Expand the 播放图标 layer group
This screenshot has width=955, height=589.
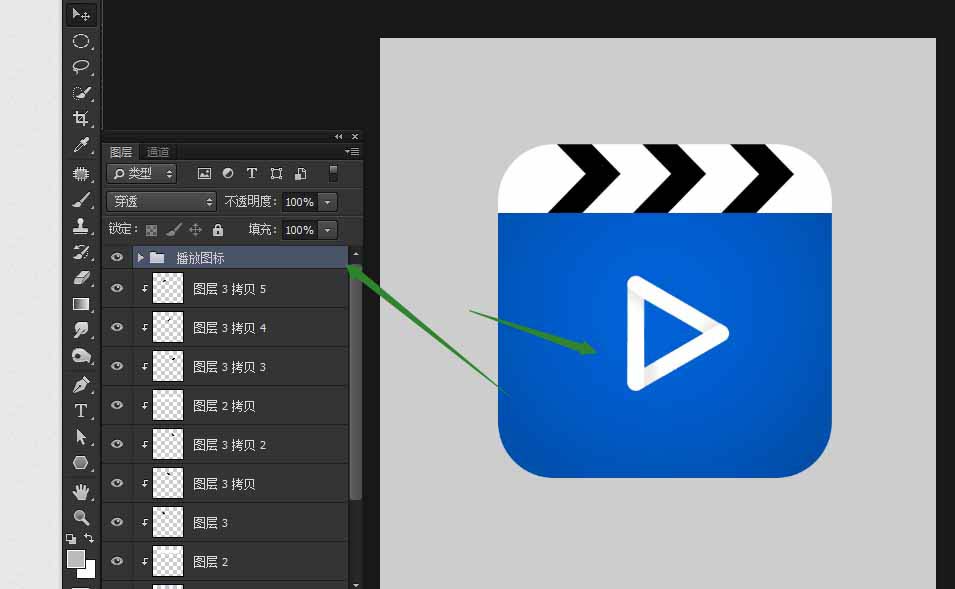(141, 258)
